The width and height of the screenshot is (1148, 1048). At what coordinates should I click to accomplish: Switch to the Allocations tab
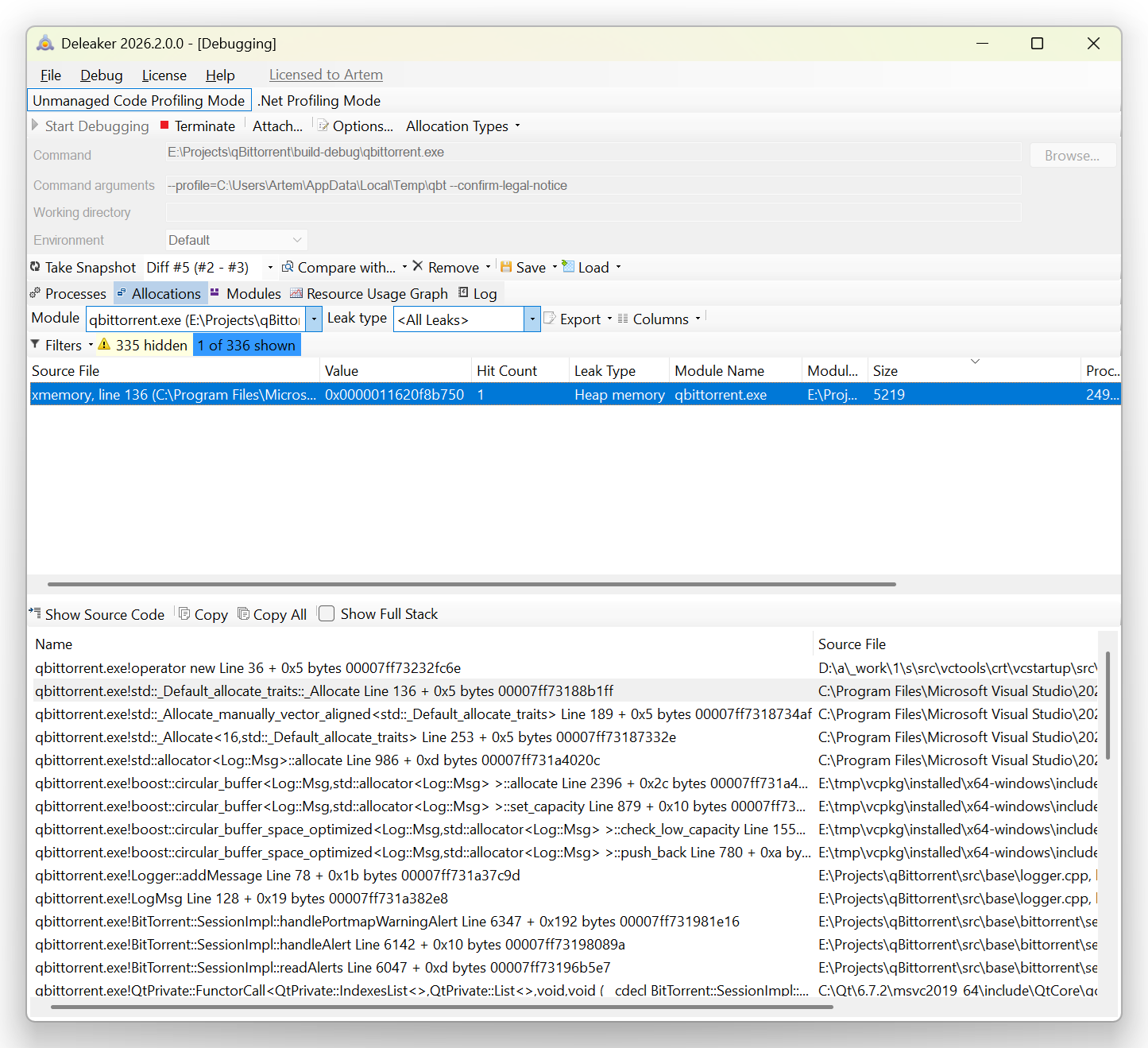(160, 293)
